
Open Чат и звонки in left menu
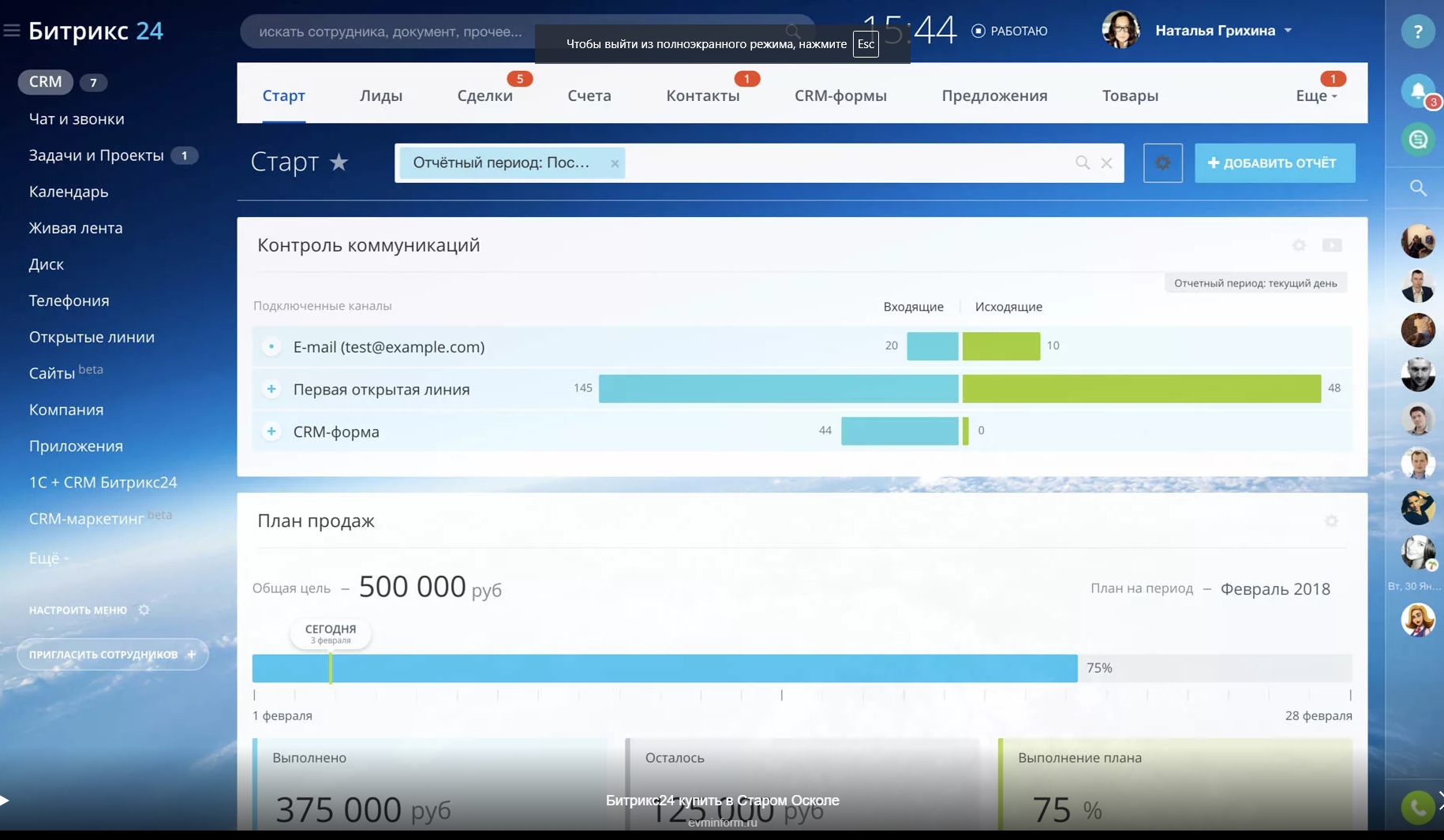[x=77, y=119]
